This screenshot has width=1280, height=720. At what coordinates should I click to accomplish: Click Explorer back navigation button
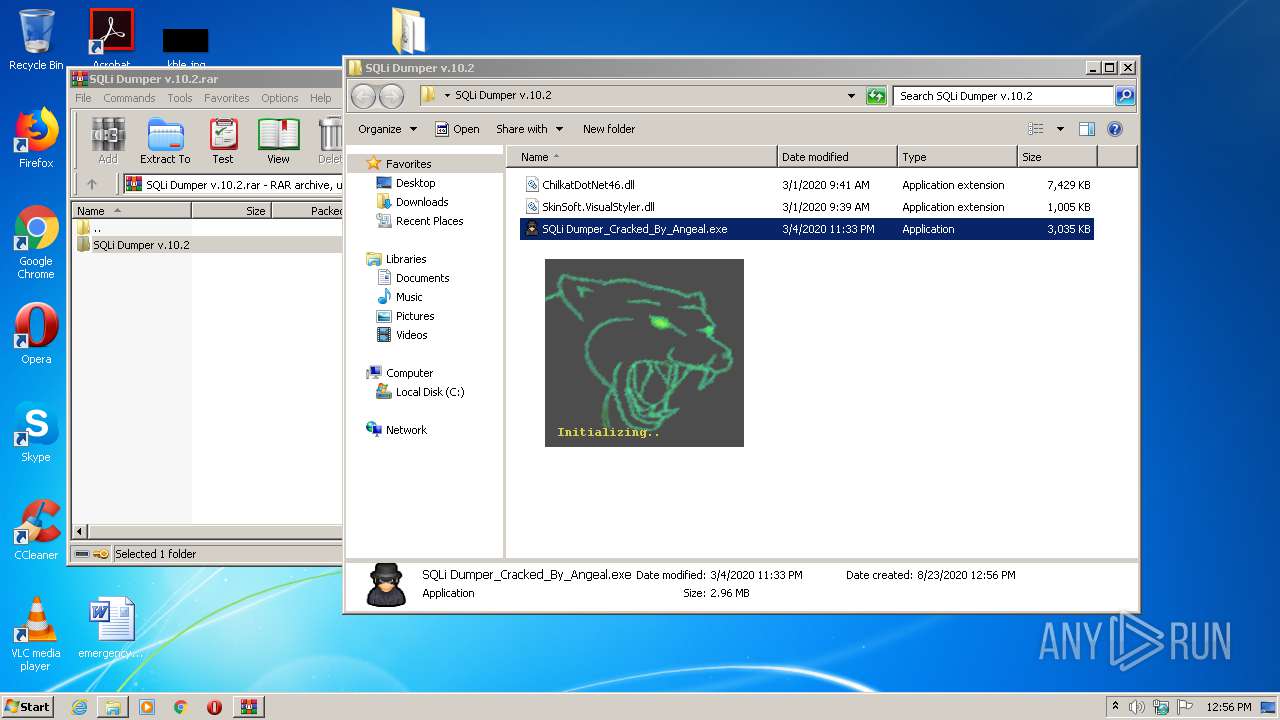tap(364, 96)
